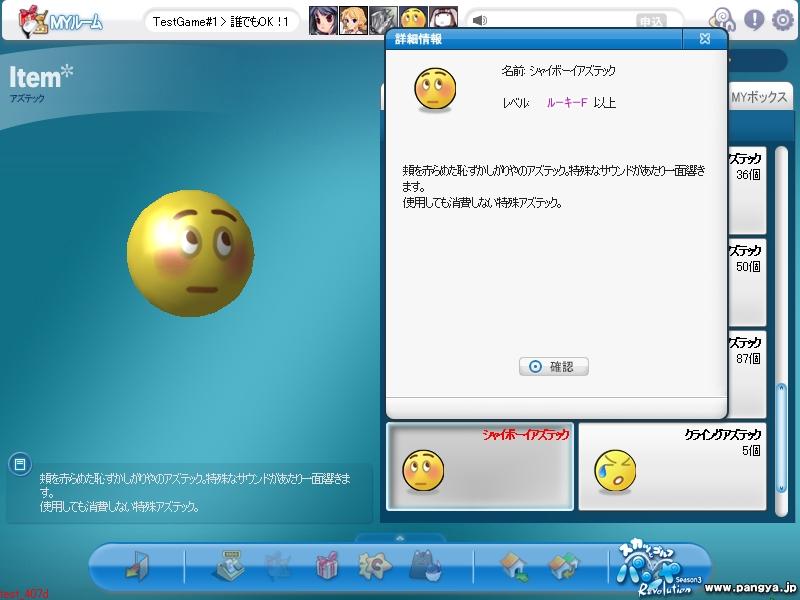Click the exit door icon in bottom bar
Viewport: 800px width, 600px height.
point(137,566)
